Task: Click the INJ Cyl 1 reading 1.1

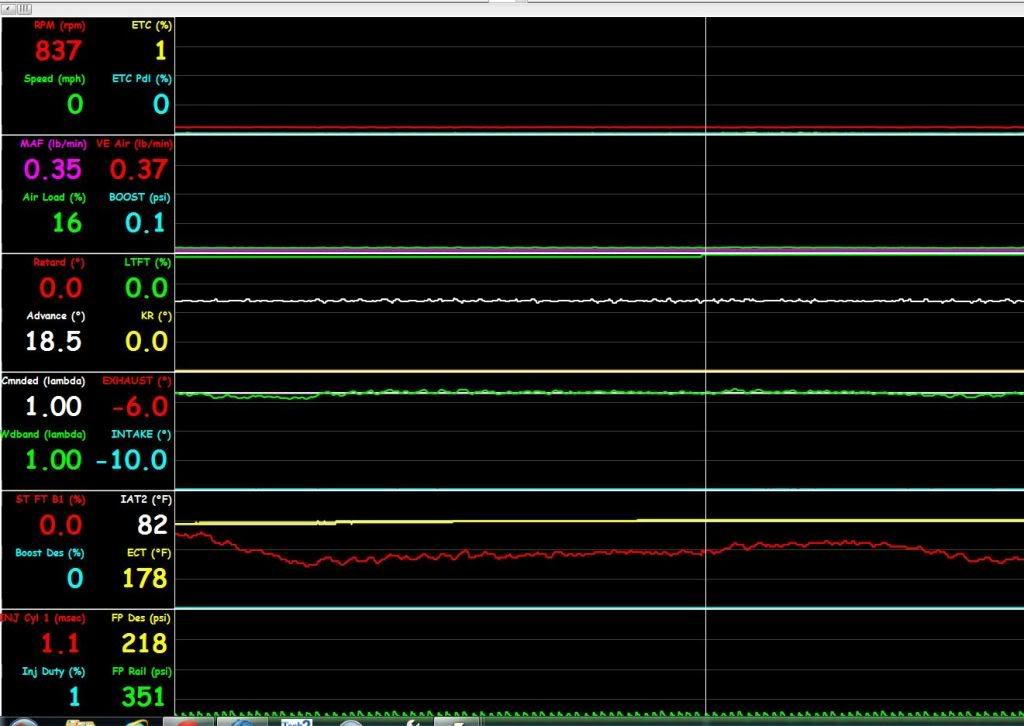Action: point(60,643)
